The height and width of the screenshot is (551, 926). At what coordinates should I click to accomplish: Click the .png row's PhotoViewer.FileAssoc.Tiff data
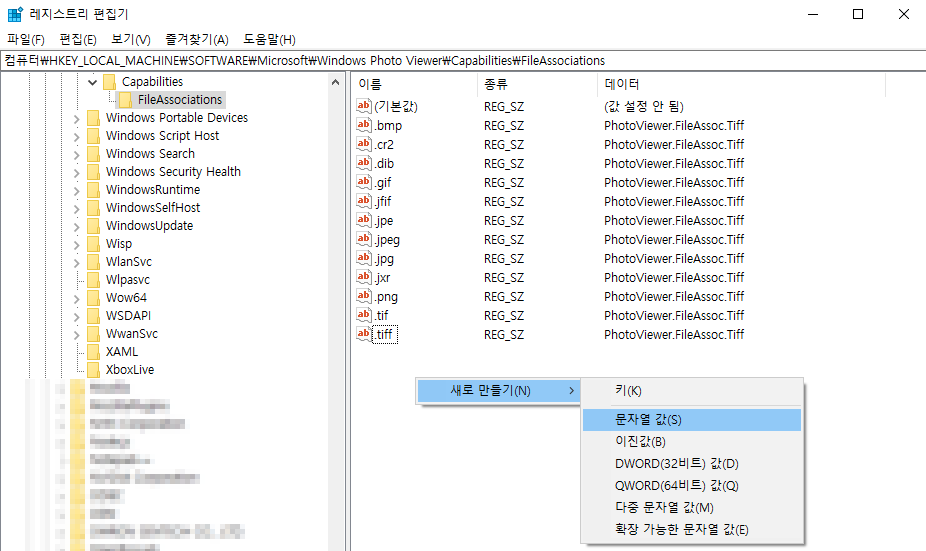click(x=674, y=296)
